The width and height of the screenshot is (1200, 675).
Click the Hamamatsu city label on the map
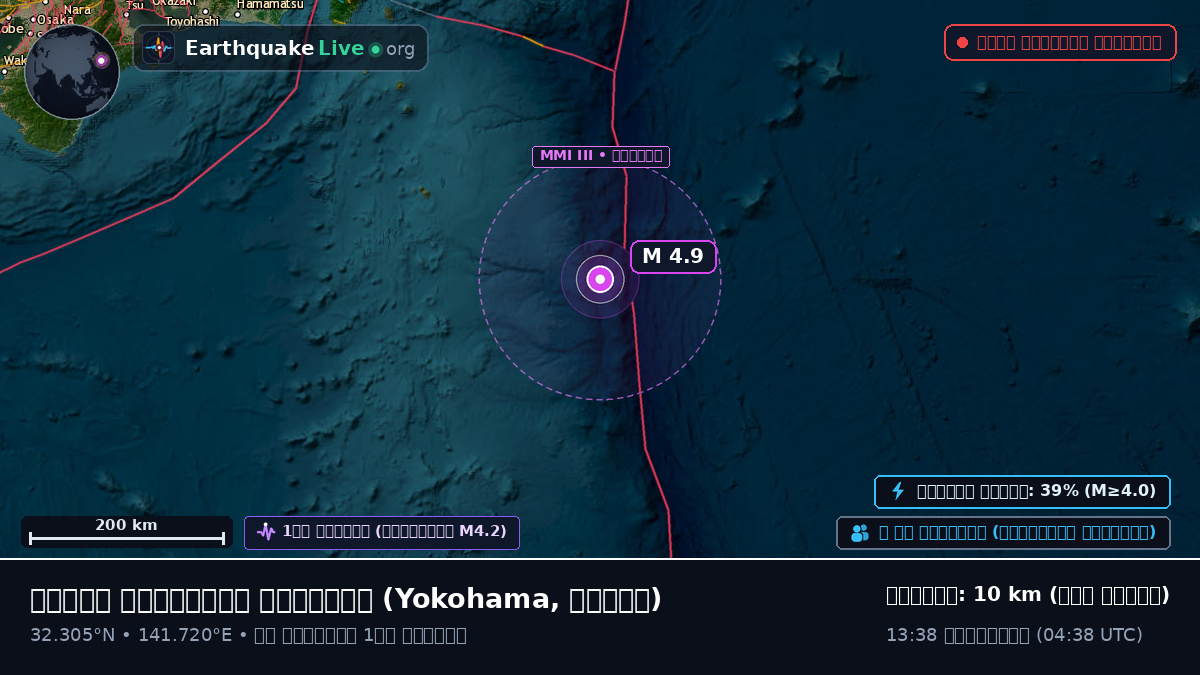[x=270, y=5]
